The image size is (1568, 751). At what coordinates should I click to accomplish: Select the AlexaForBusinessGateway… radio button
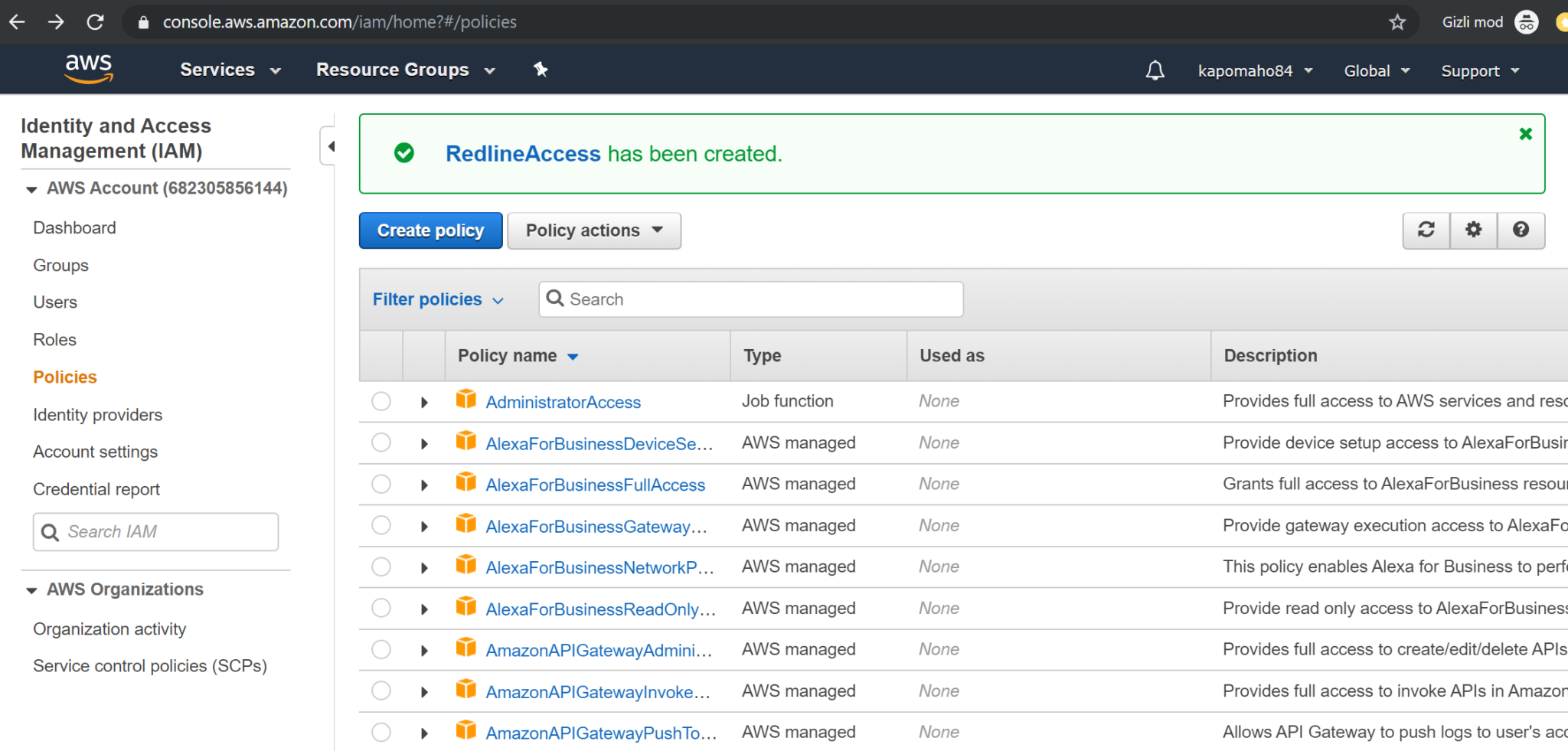pyautogui.click(x=381, y=525)
